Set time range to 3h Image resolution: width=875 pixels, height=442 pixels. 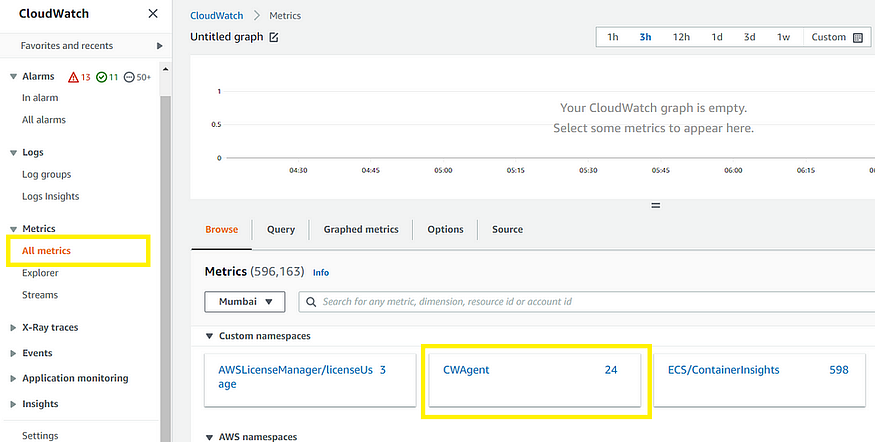coord(645,37)
